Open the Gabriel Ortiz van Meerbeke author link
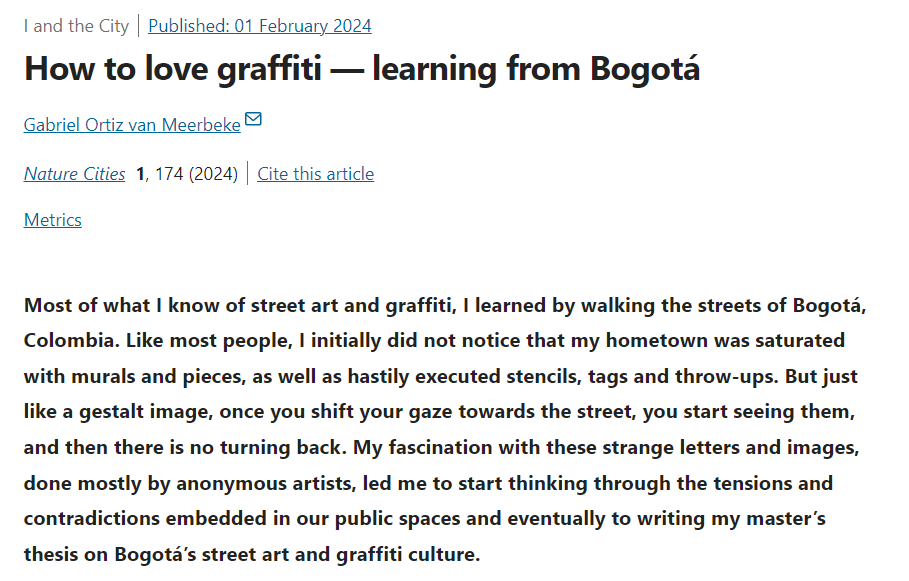The width and height of the screenshot is (909, 581). pyautogui.click(x=132, y=125)
